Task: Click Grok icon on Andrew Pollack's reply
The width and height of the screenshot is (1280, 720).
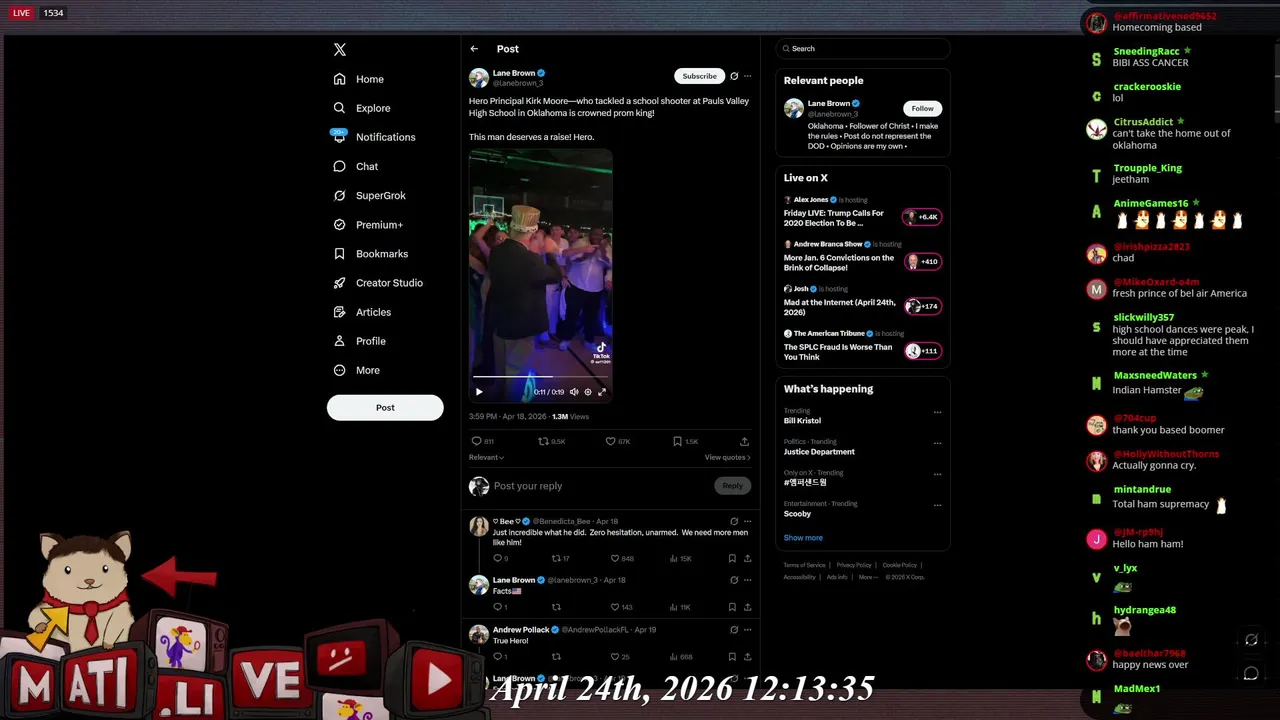Action: click(734, 630)
